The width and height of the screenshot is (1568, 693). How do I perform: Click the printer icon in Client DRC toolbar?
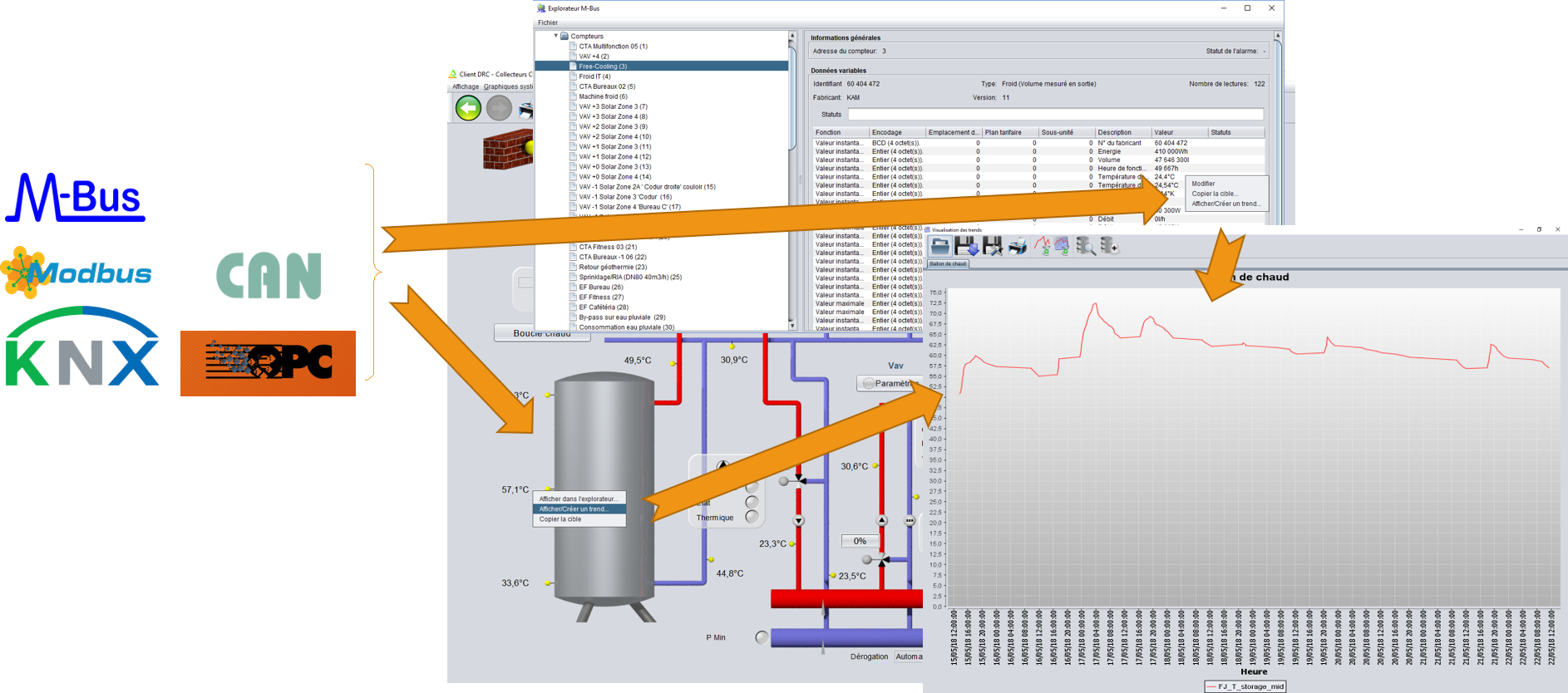point(525,109)
